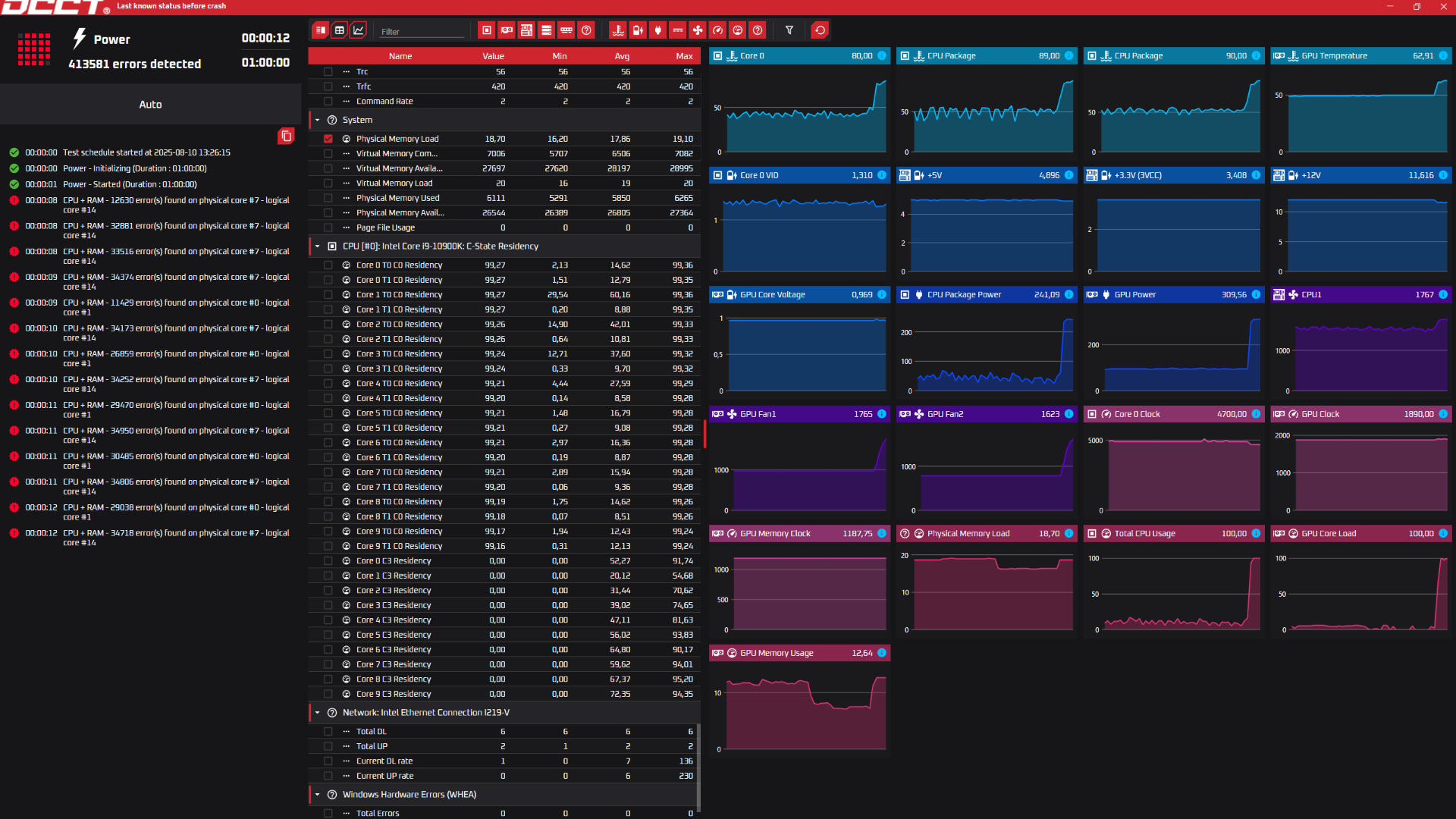
Task: Toggle the fan sensor type filter
Action: [698, 30]
